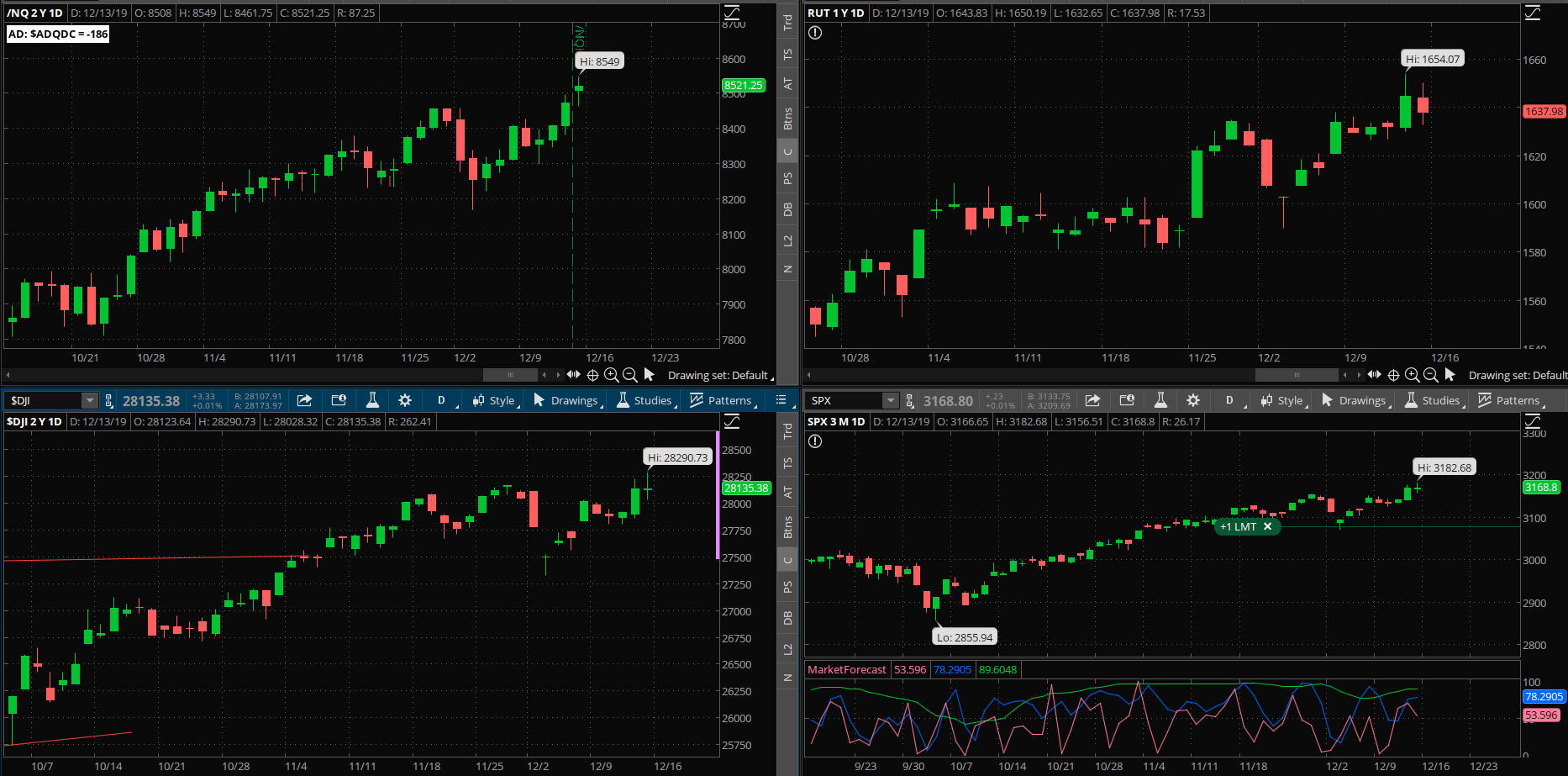Toggle Trd panel on /NQ chart sidebar

[x=787, y=23]
